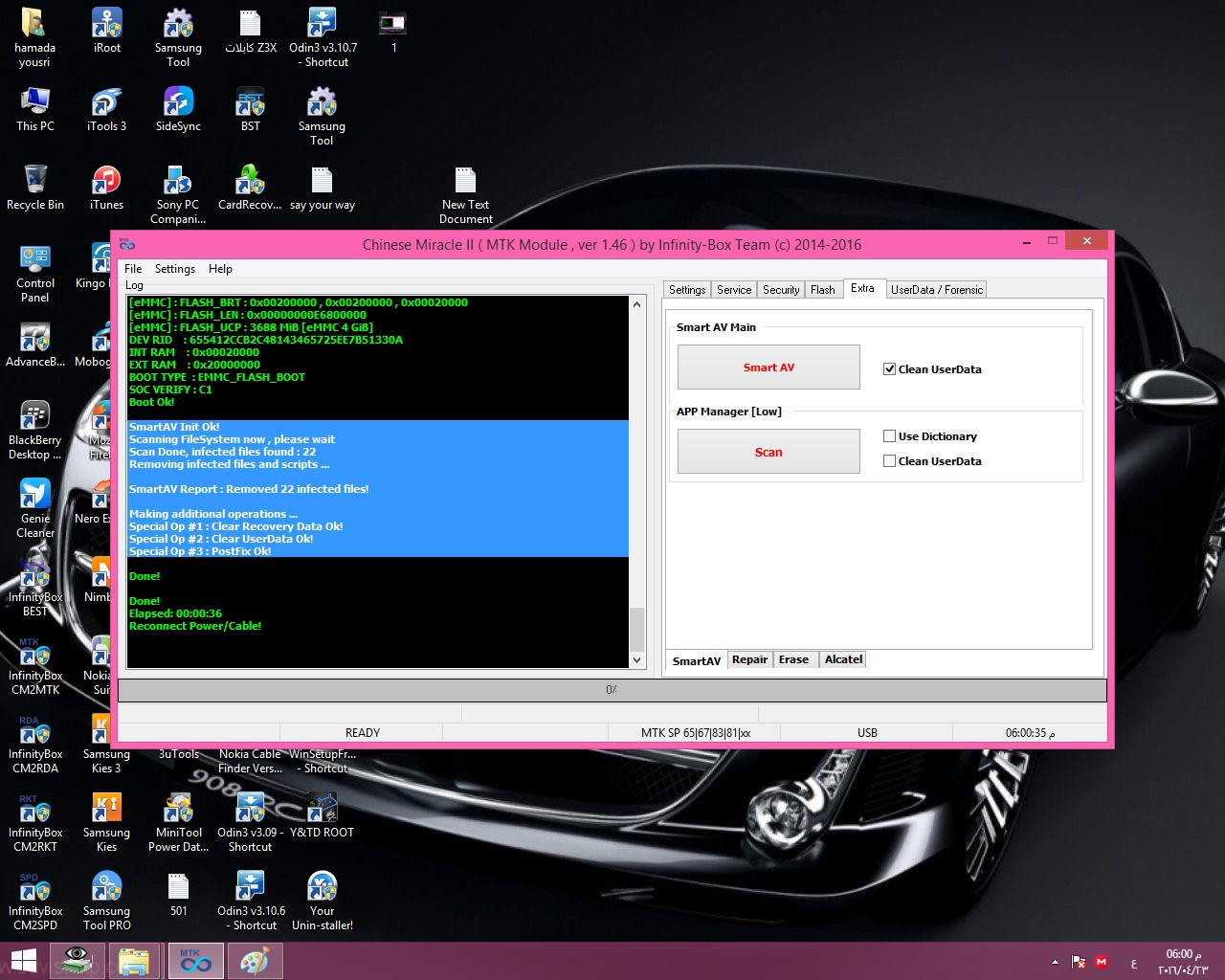Open CardRecovery desktop icon

[x=250, y=188]
